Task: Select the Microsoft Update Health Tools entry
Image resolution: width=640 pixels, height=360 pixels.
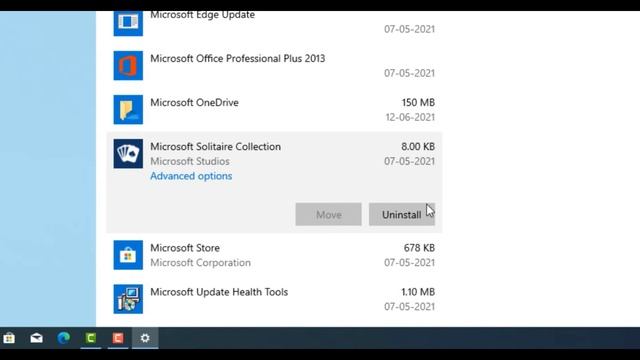Action: click(x=274, y=299)
